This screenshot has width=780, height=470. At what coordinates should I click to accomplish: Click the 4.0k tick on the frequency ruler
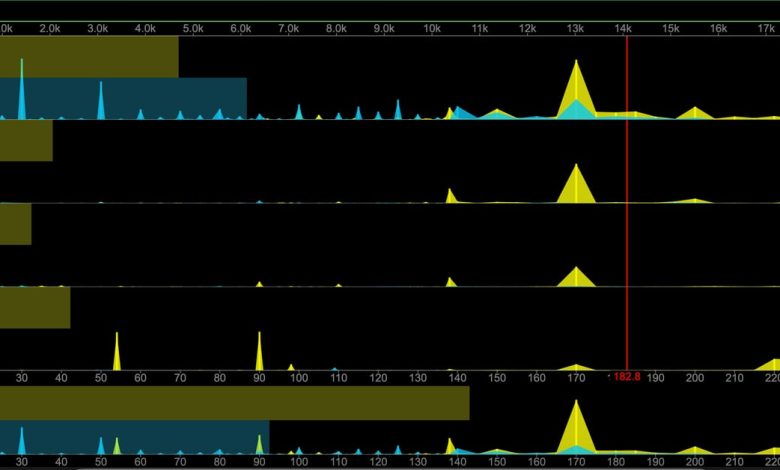pyautogui.click(x=145, y=30)
